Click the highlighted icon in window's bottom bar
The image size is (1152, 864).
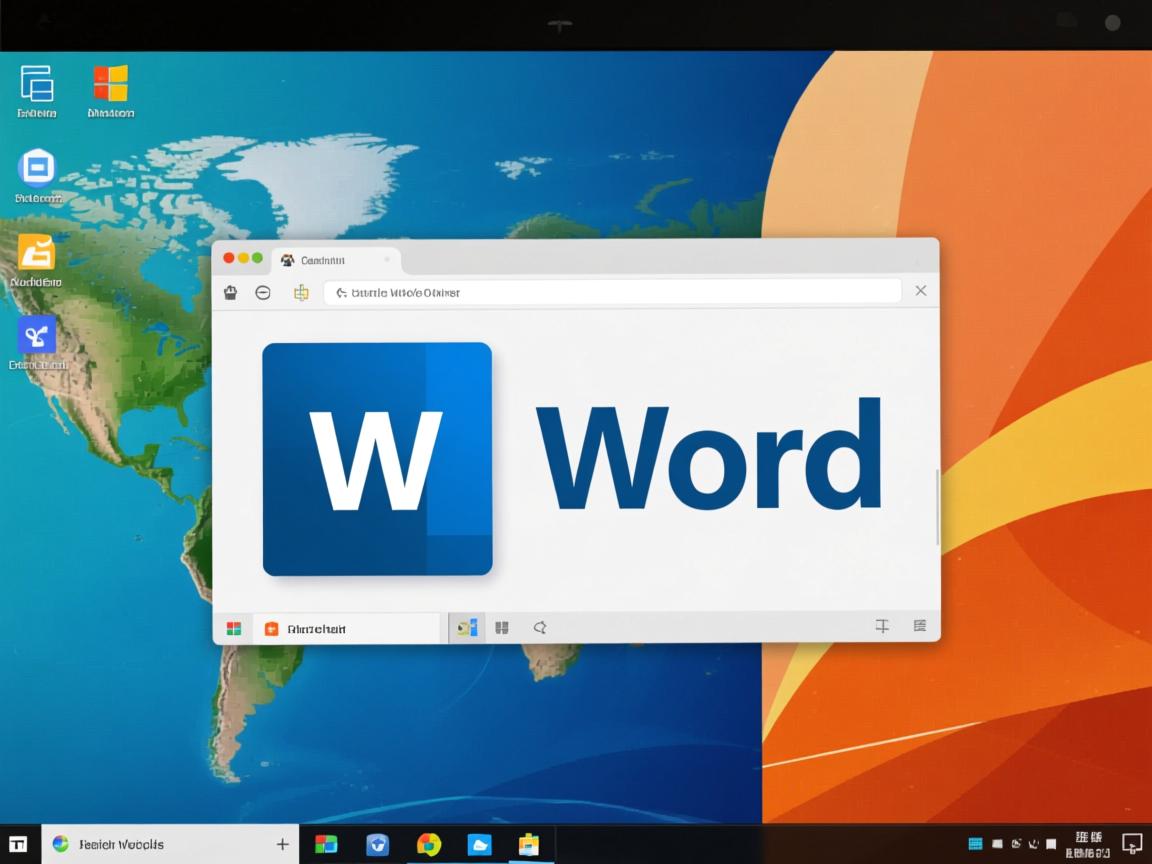tap(466, 628)
